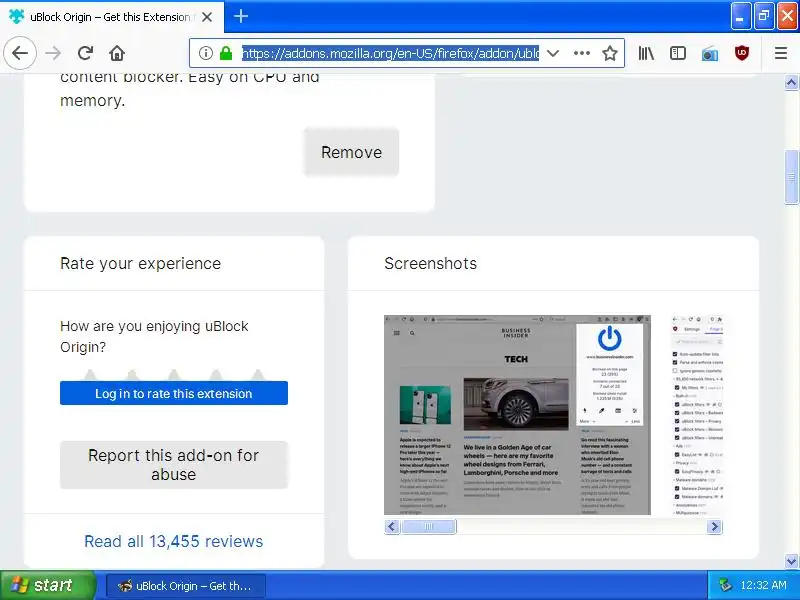Screen dimensions: 800x600
Task: Click the screenshots horizontal scrollbar thumb
Action: click(429, 527)
